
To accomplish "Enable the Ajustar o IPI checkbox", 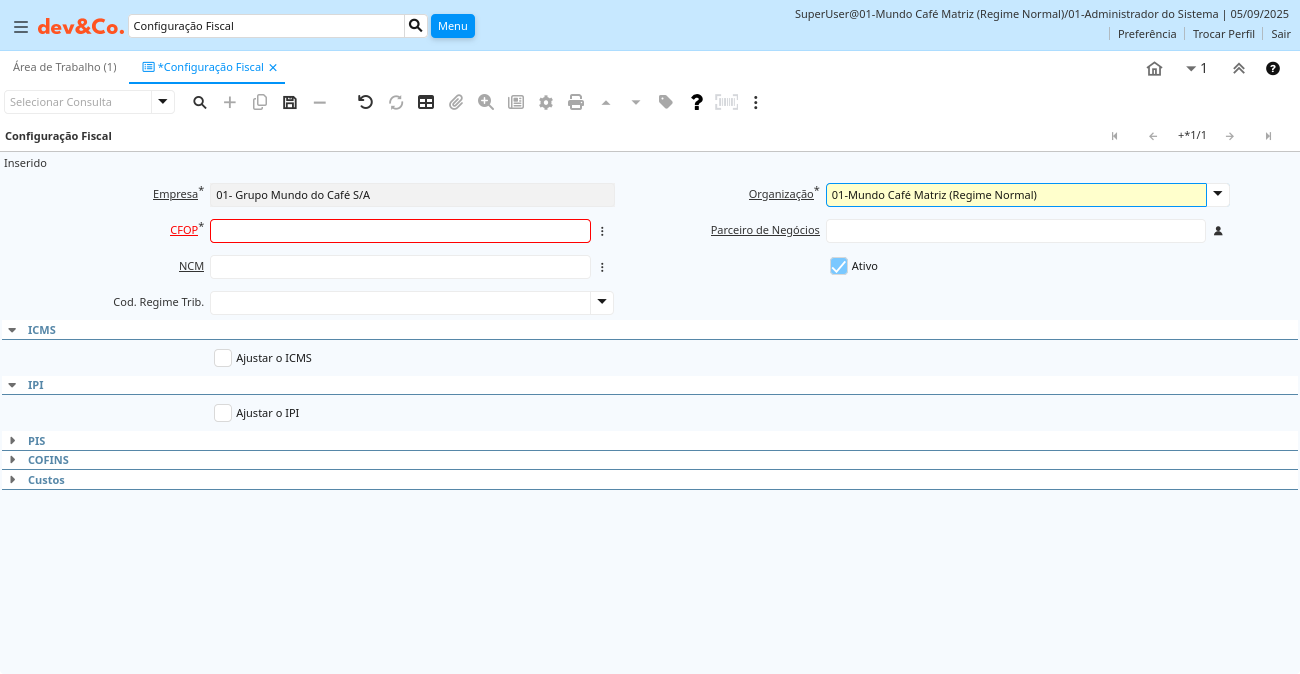I will coord(223,413).
